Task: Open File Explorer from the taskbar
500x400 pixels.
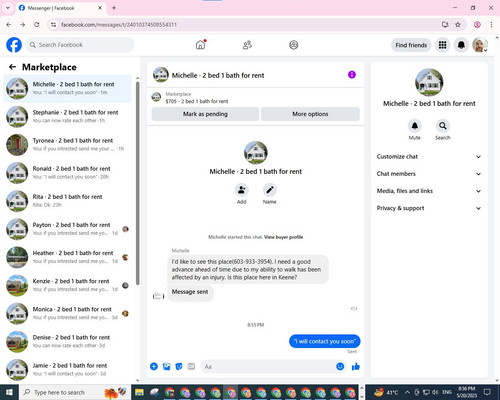Action: pyautogui.click(x=139, y=392)
